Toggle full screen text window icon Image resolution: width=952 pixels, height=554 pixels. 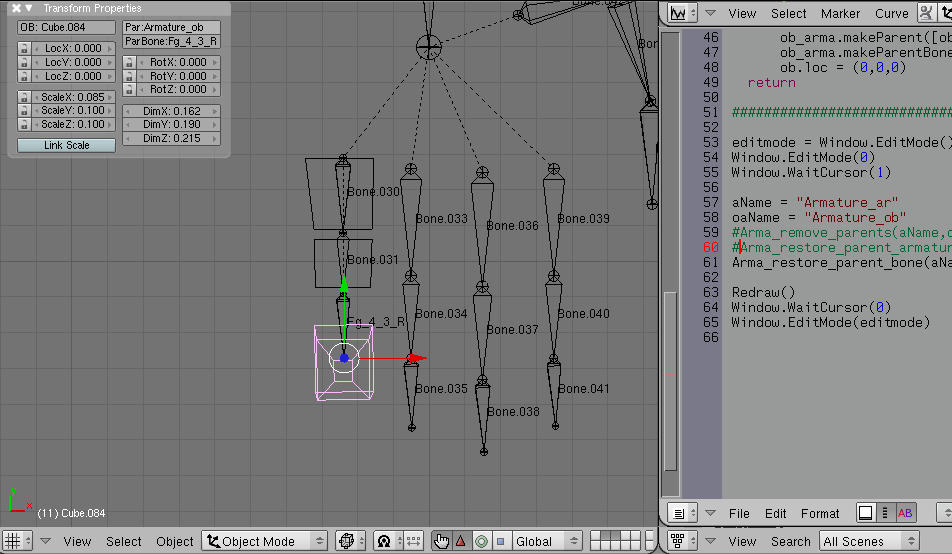point(865,513)
